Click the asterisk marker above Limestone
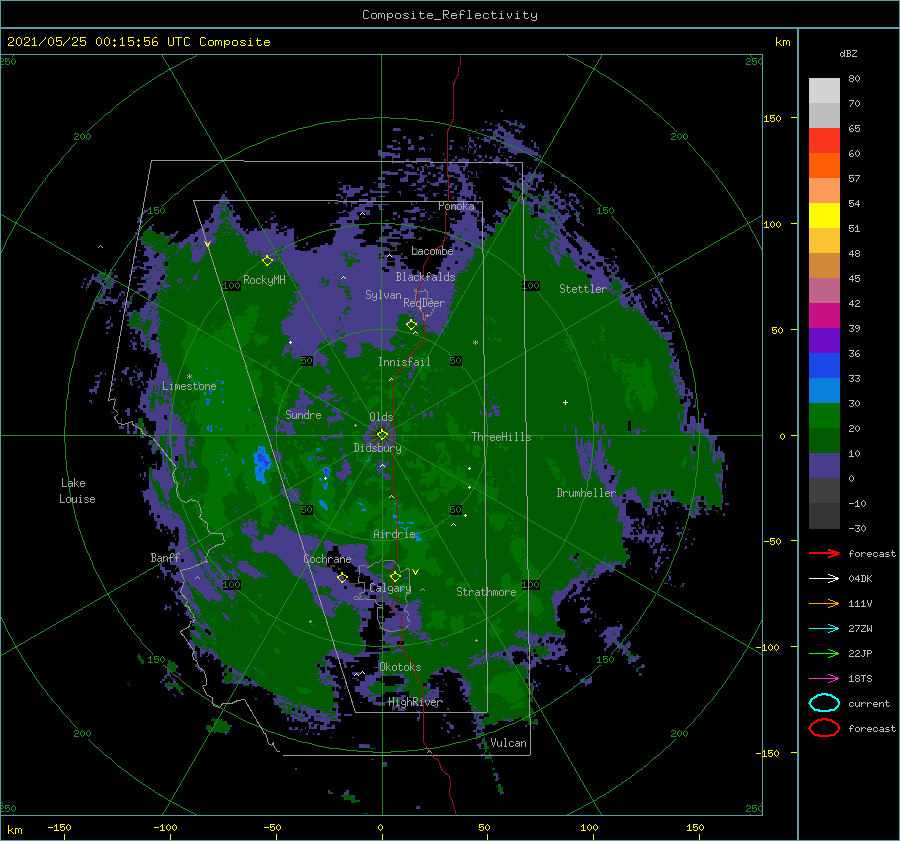Viewport: 900px width, 841px height. [189, 377]
